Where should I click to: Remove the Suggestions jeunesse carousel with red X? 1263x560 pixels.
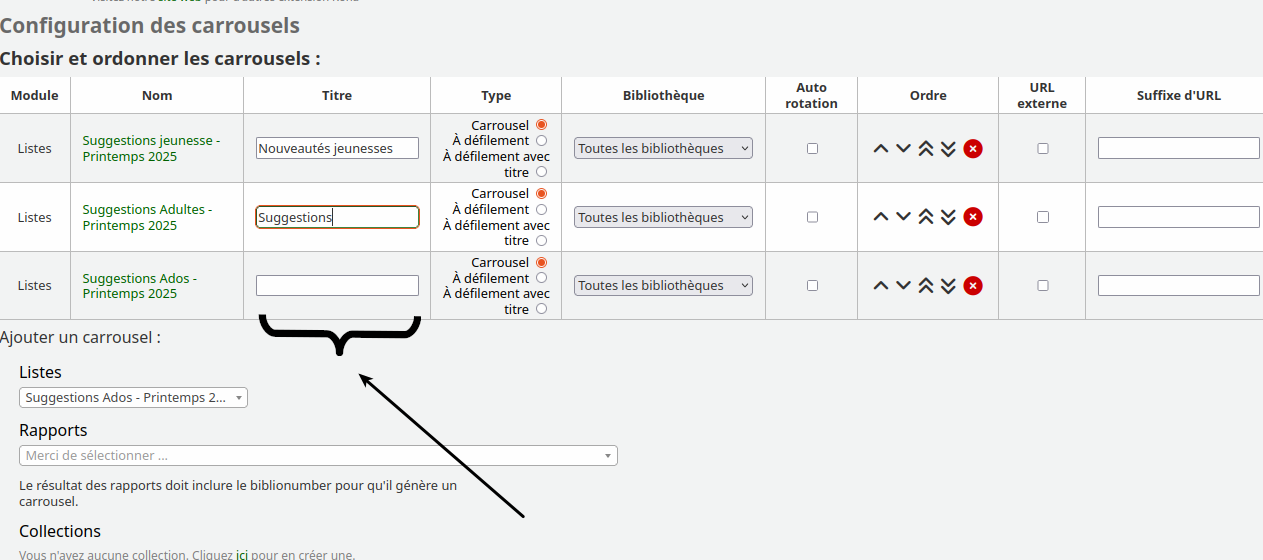click(x=973, y=148)
